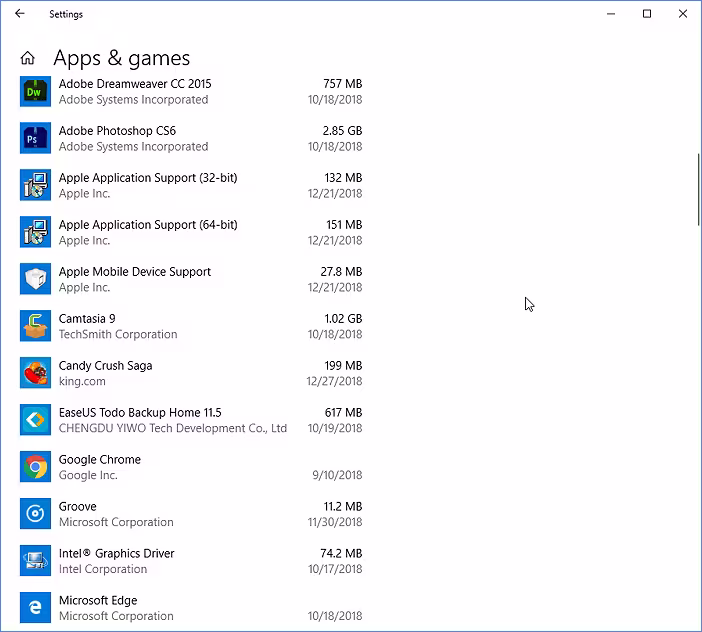Click the Intel Corporation publisher text
Viewport: 702px width, 632px height.
coord(103,569)
